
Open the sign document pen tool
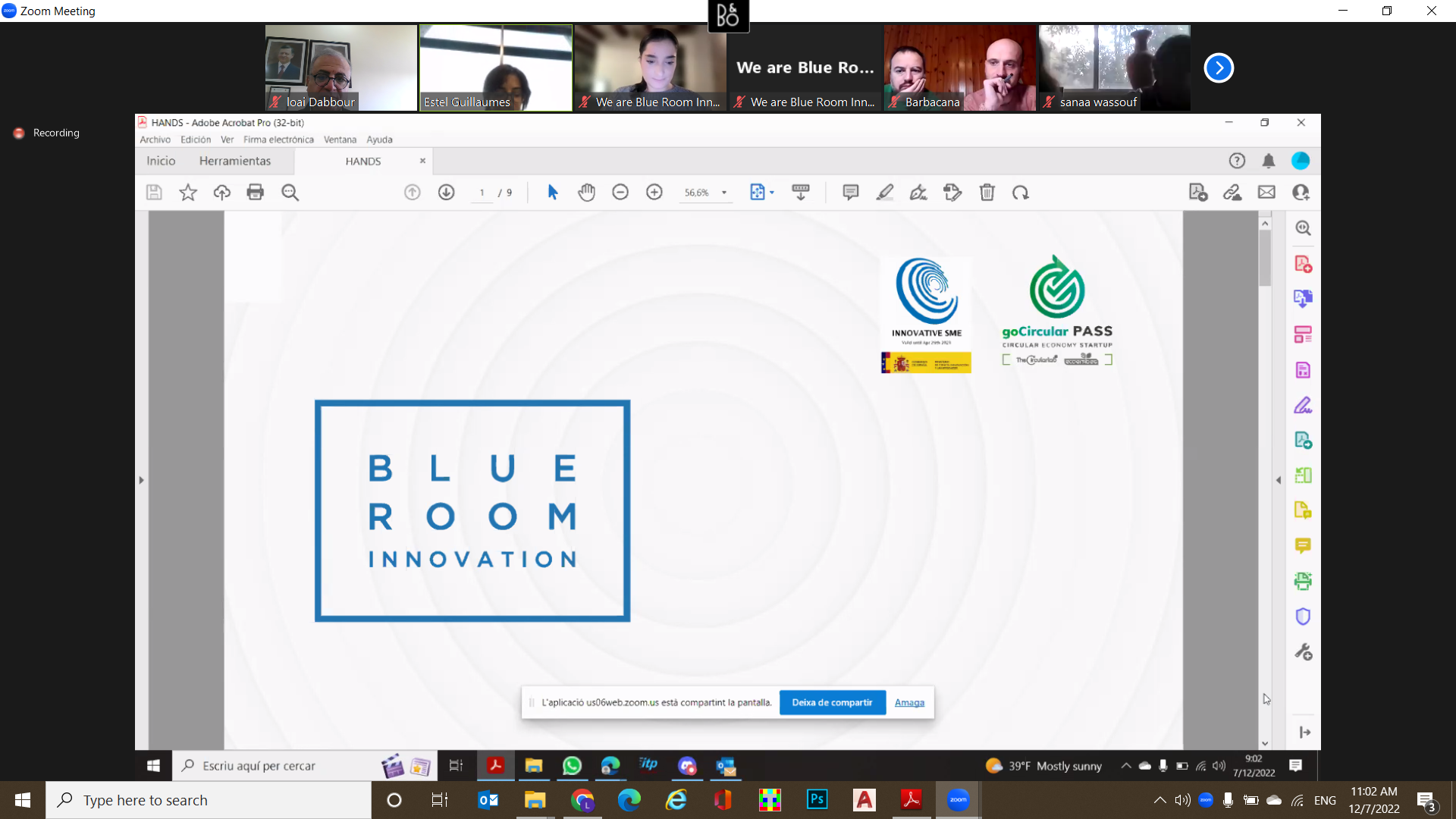pos(918,193)
